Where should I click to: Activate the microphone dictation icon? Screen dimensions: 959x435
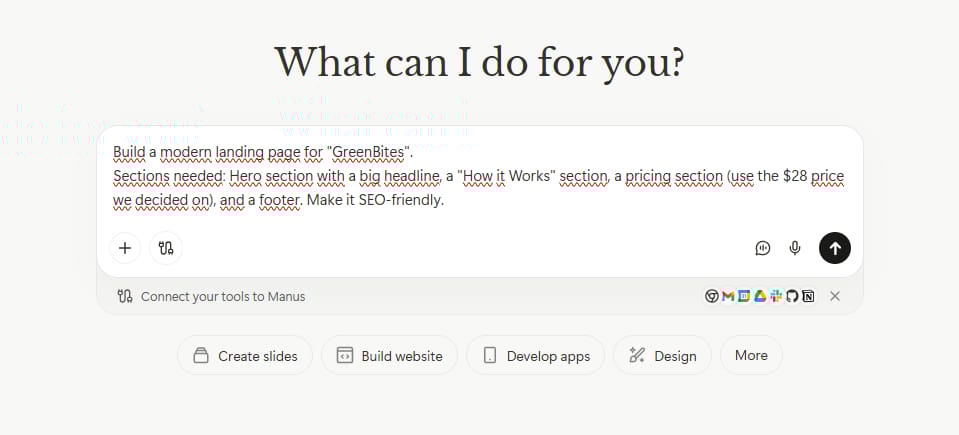[794, 248]
